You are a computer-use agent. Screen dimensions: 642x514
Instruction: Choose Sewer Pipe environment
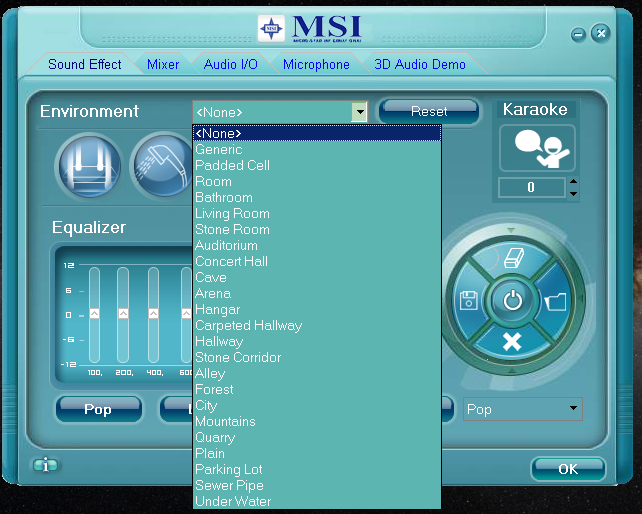317,485
